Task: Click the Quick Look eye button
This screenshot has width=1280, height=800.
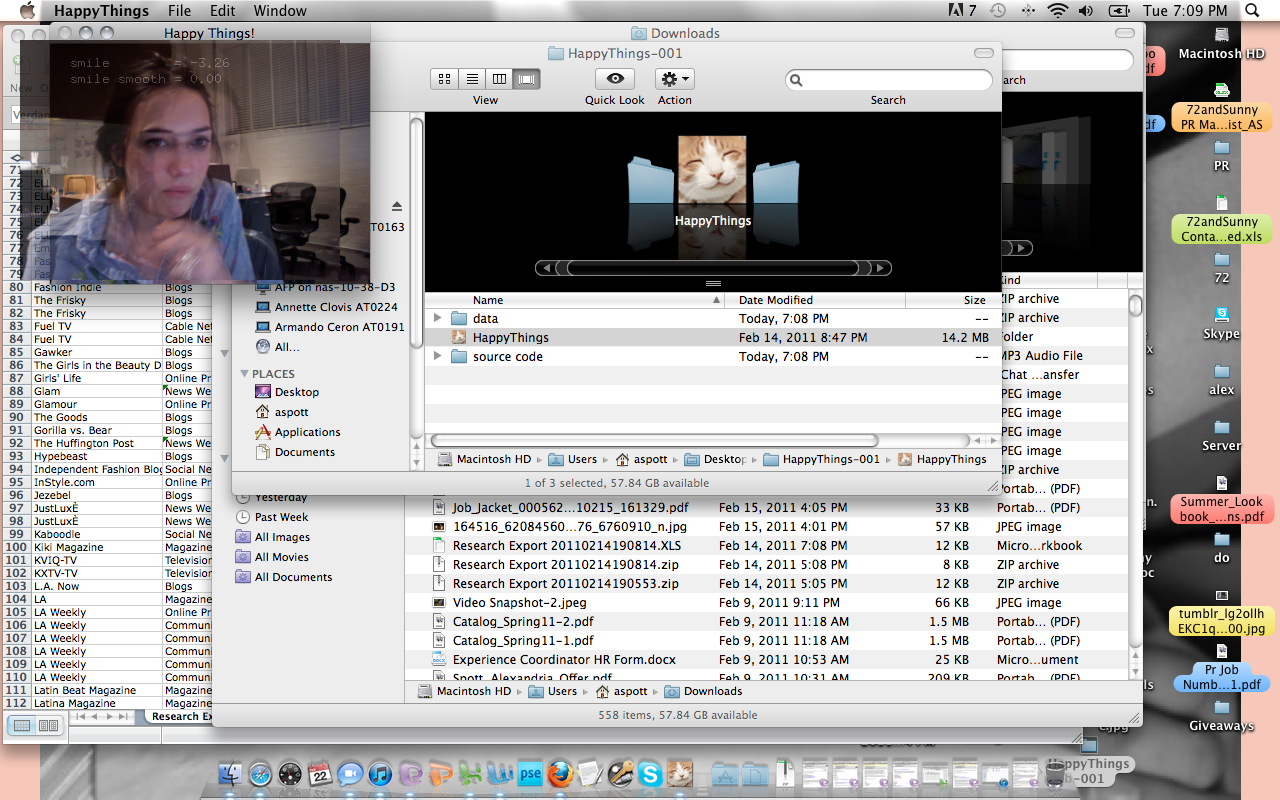Action: tap(614, 79)
